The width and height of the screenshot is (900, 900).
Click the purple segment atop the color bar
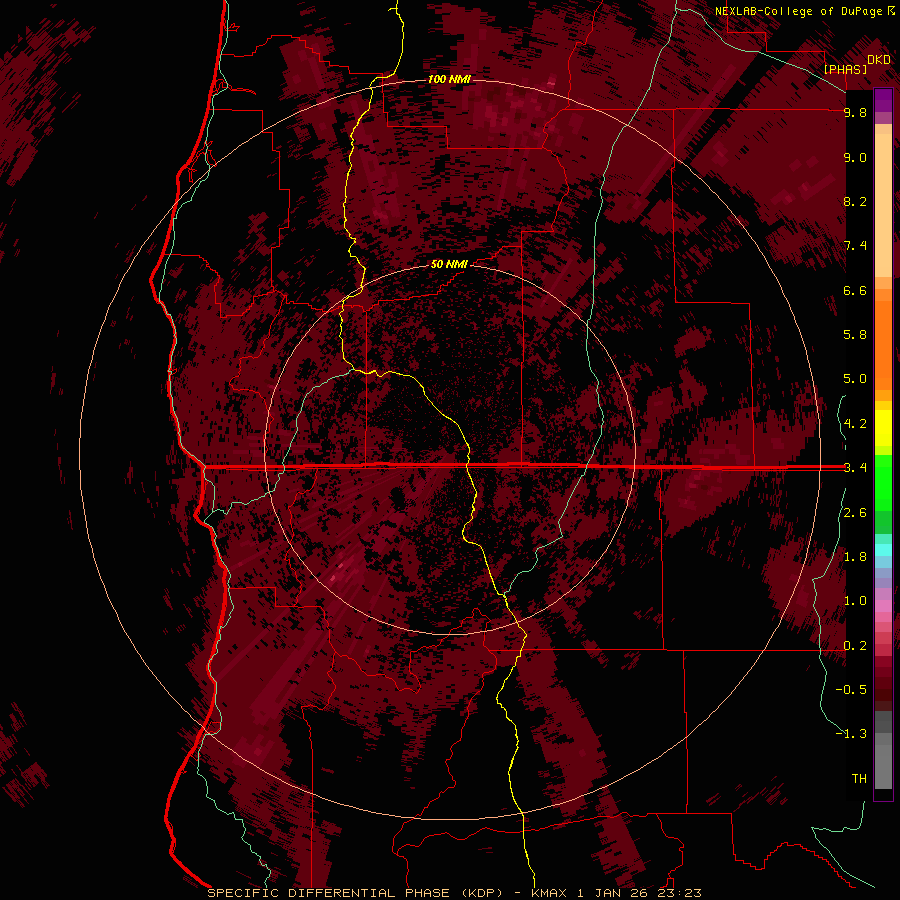click(883, 100)
